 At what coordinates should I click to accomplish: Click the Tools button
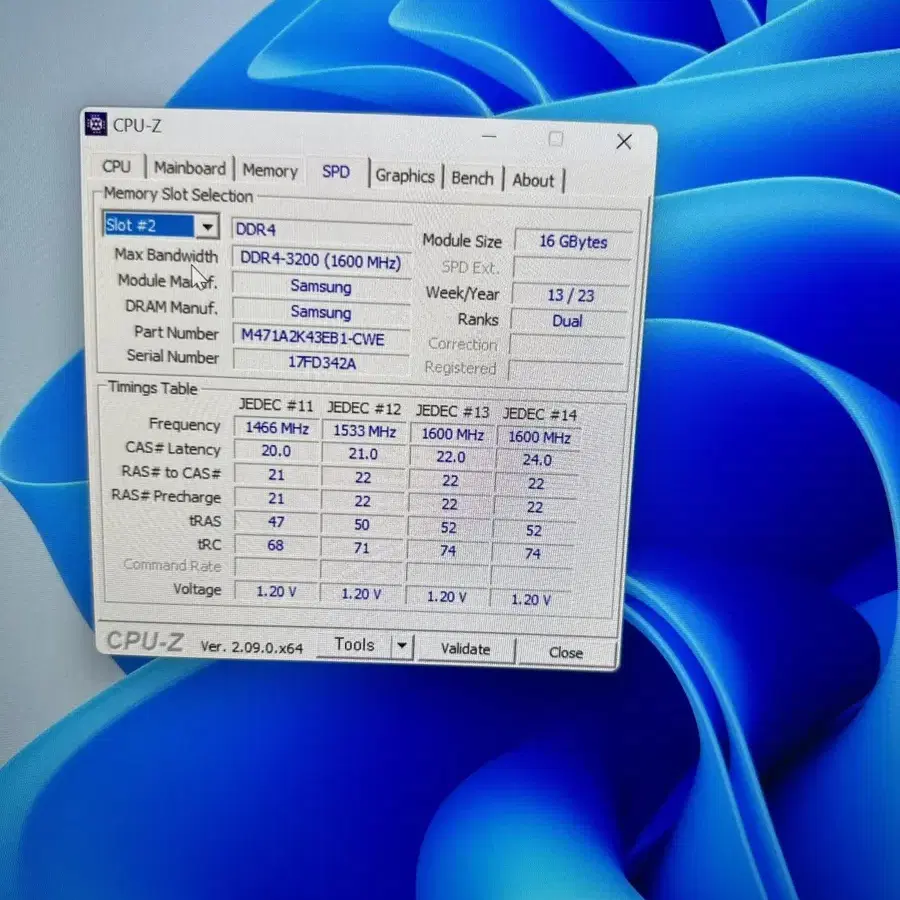pyautogui.click(x=354, y=645)
